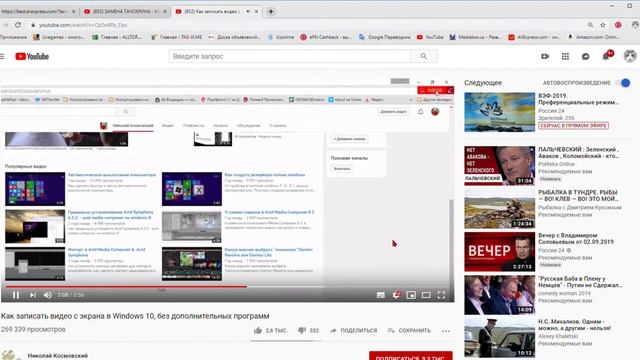Open the account avatar menu
The image size is (640, 360).
coord(630,56)
